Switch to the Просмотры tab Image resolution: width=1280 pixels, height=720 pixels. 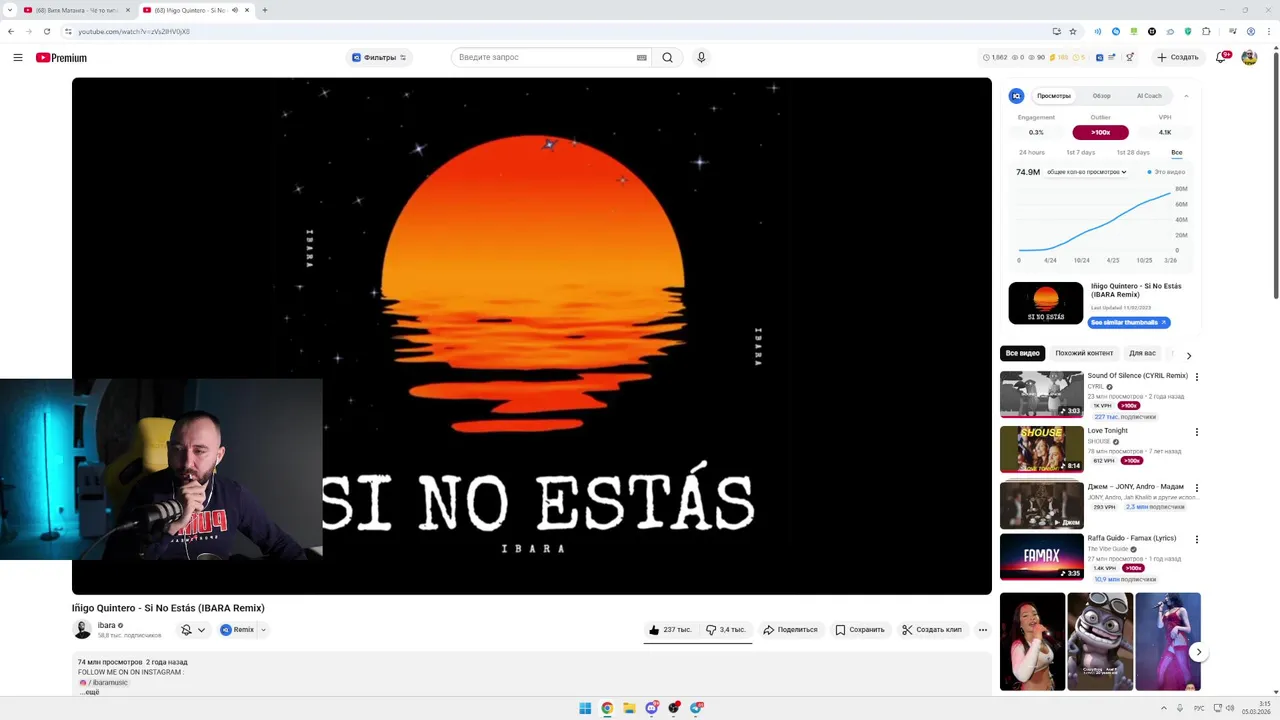pos(1054,96)
